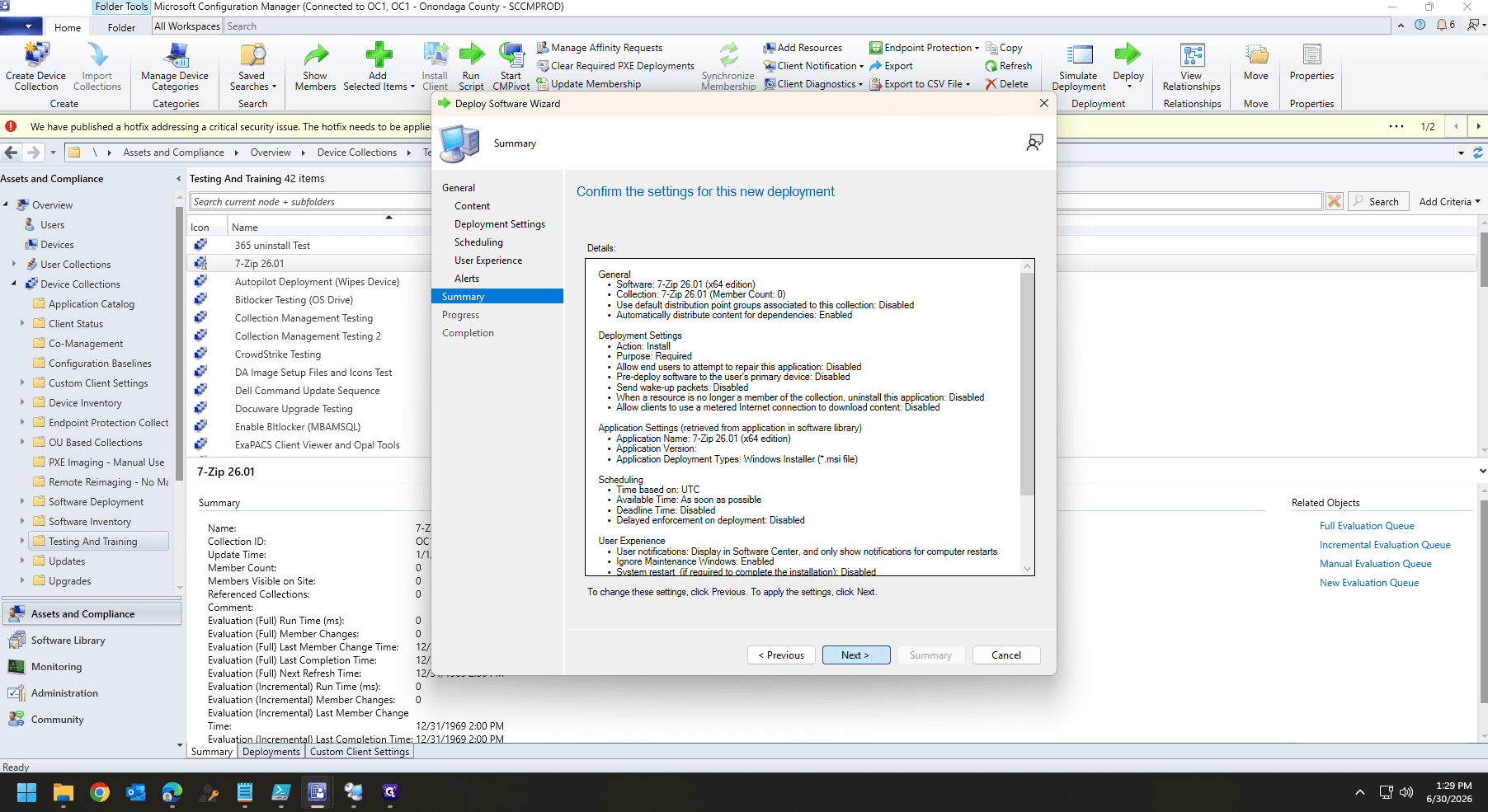
Task: Open the Add Criteria dropdown
Action: [1449, 201]
